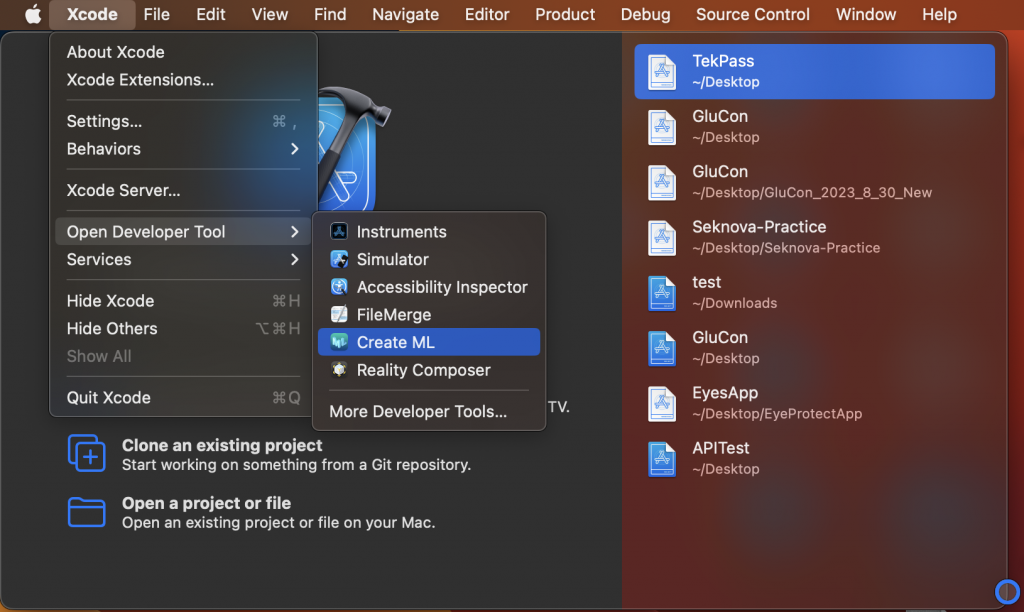Open the Find menu
Screen dimensions: 1024x612
[330, 14]
